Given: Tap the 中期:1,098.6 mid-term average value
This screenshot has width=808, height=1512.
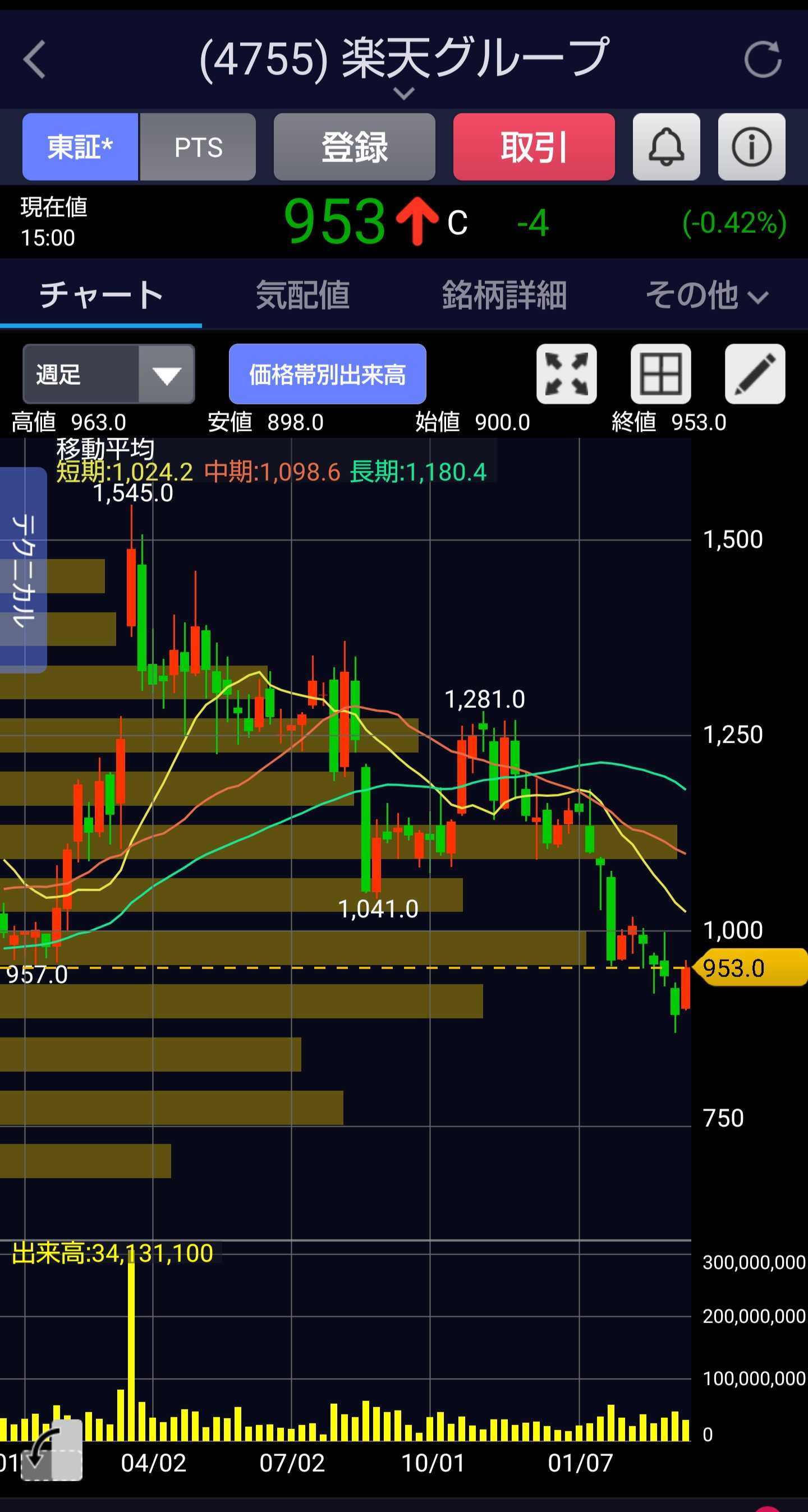Looking at the screenshot, I should click(x=273, y=472).
